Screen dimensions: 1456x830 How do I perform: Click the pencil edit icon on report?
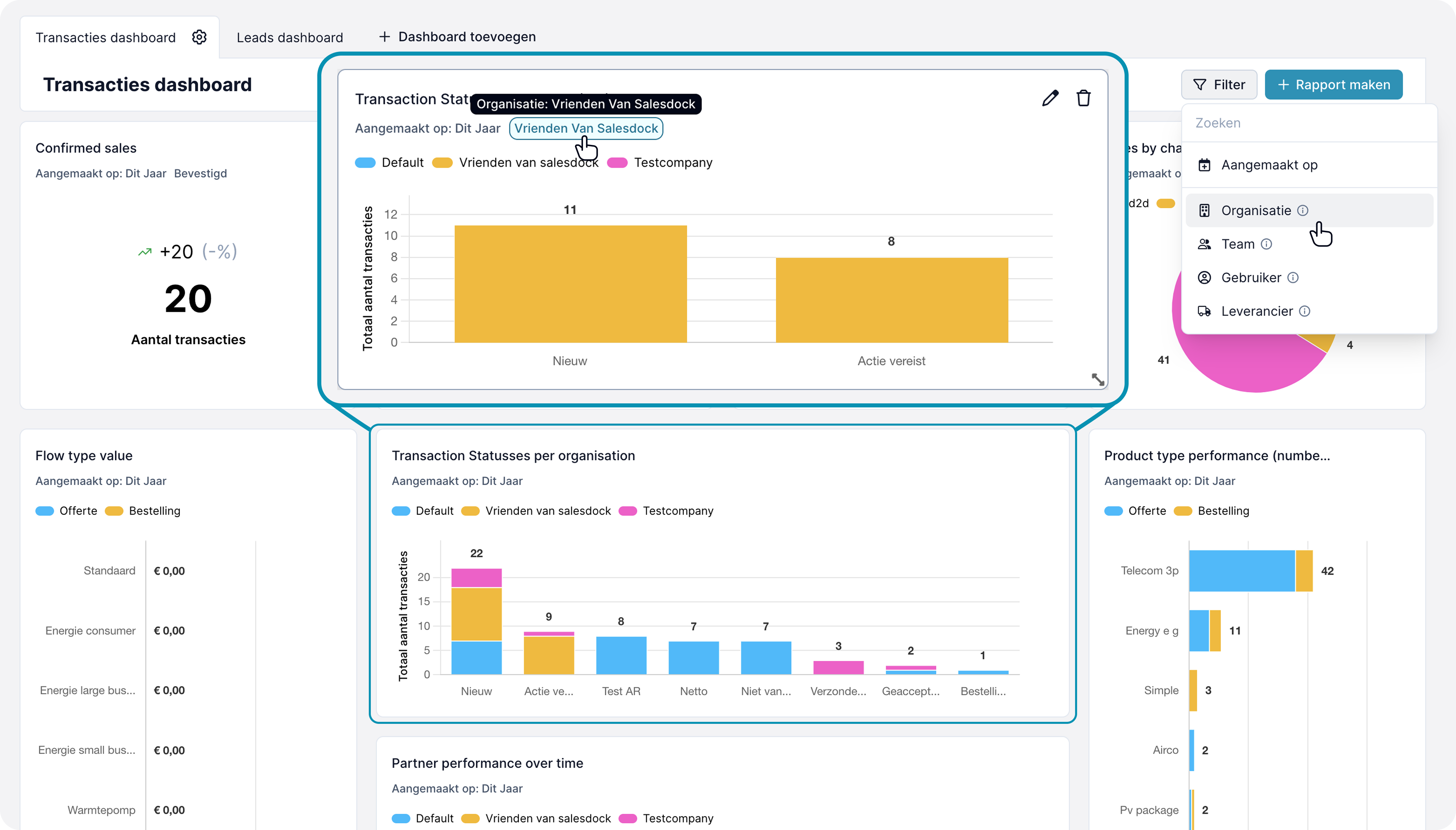point(1050,98)
